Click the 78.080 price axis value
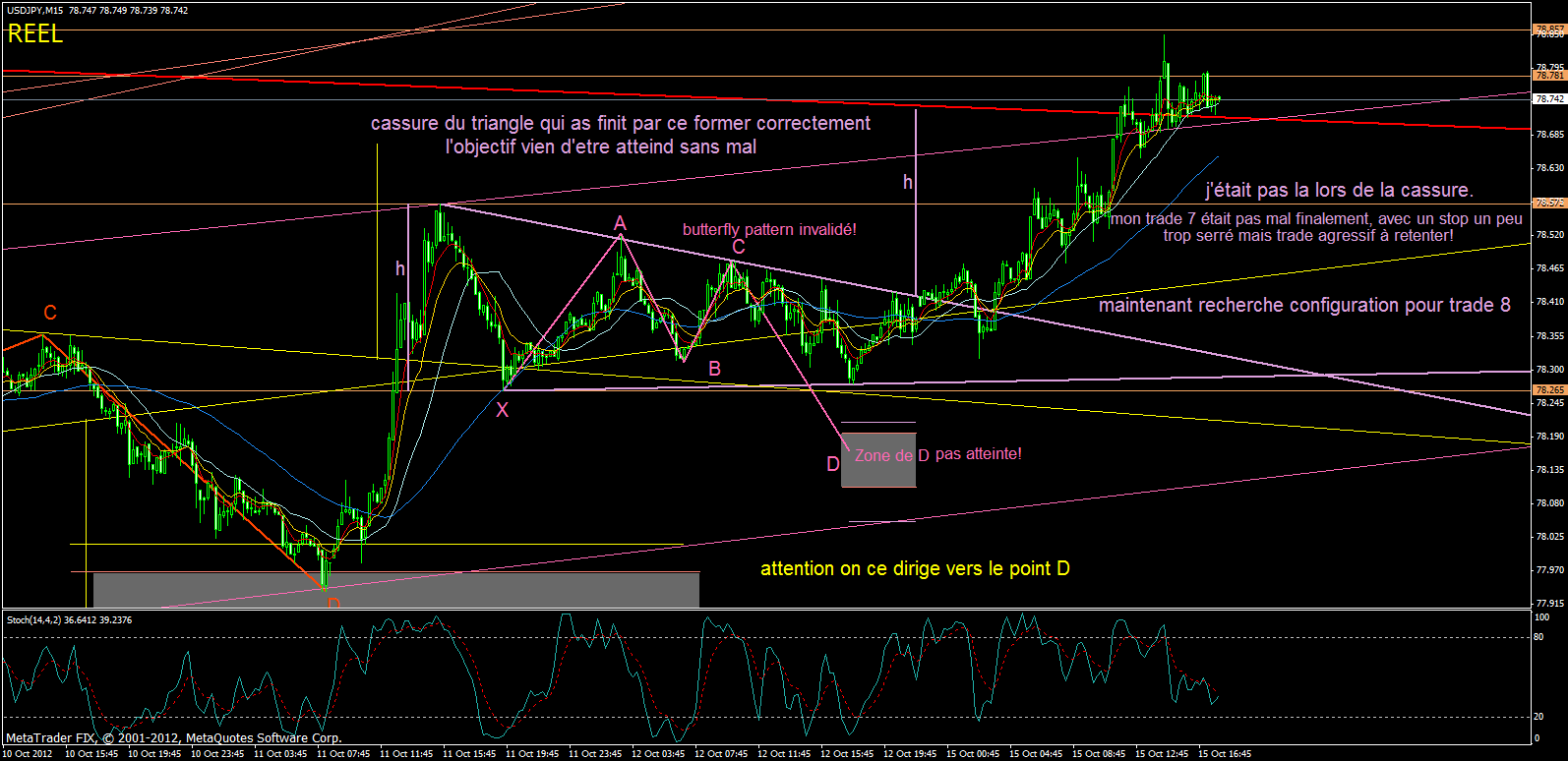1568x761 pixels. tap(1549, 502)
